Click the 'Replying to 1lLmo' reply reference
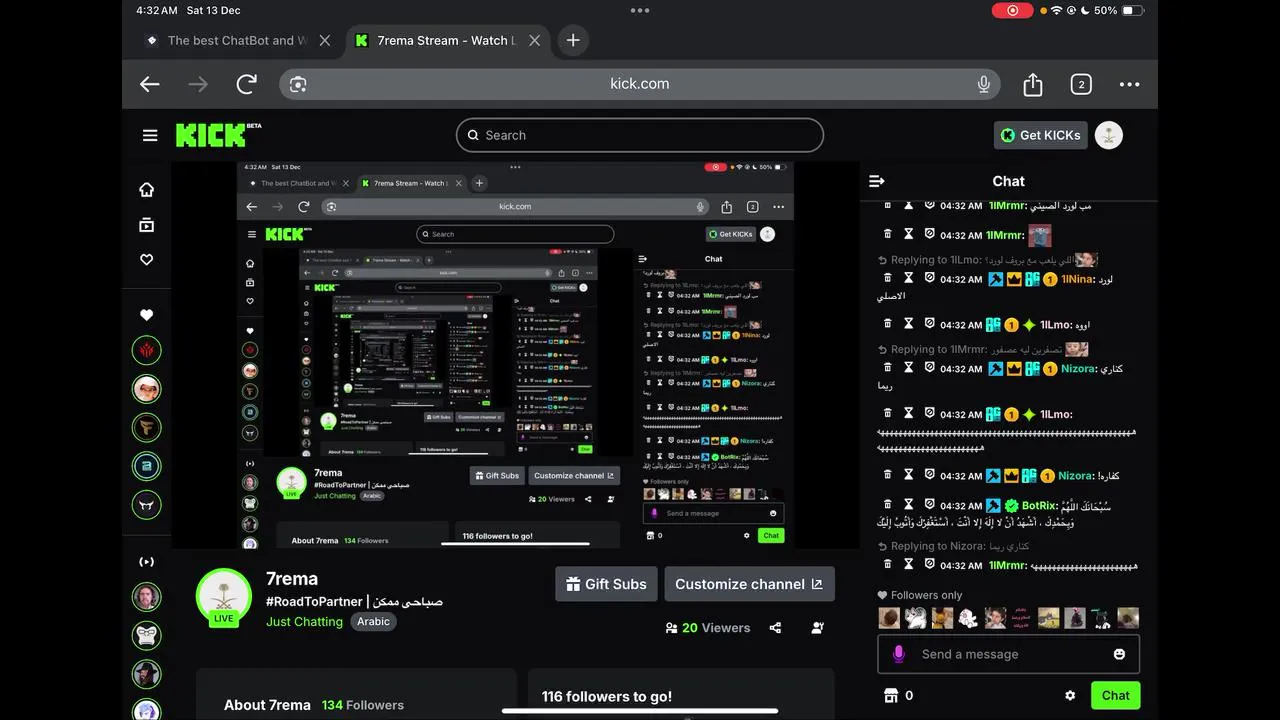The width and height of the screenshot is (1280, 720). tap(987, 260)
